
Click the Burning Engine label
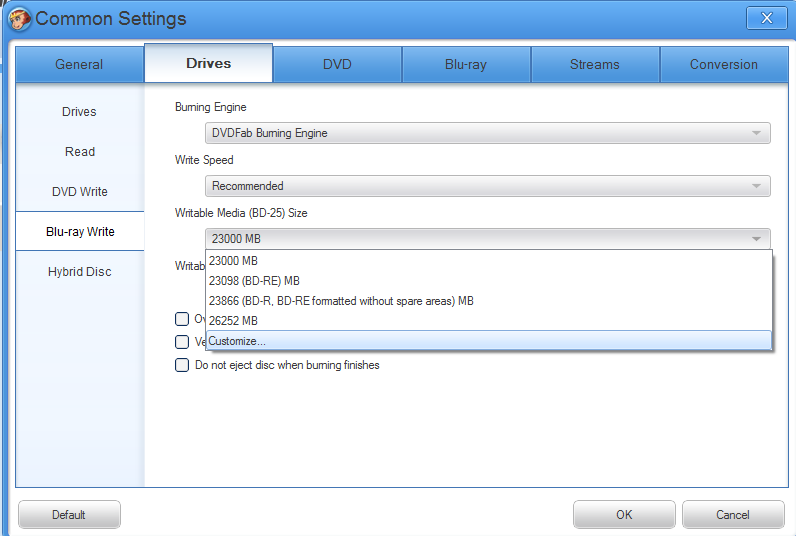[x=211, y=107]
